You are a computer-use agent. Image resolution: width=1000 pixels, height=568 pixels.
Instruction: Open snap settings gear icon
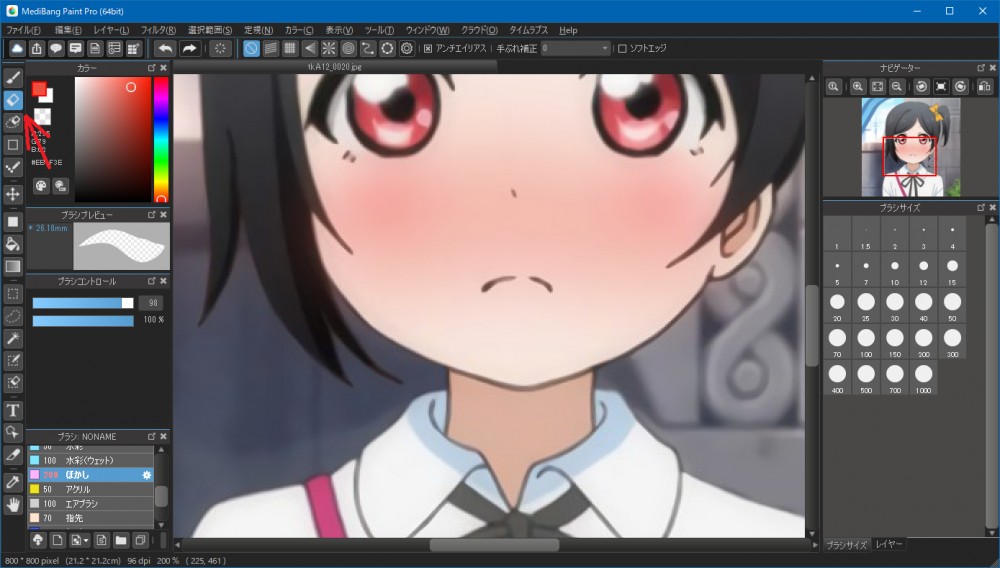tap(407, 48)
